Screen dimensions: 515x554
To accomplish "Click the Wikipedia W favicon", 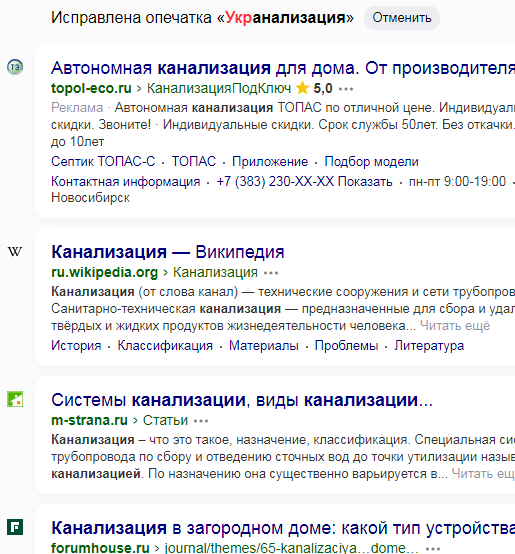I will click(15, 252).
